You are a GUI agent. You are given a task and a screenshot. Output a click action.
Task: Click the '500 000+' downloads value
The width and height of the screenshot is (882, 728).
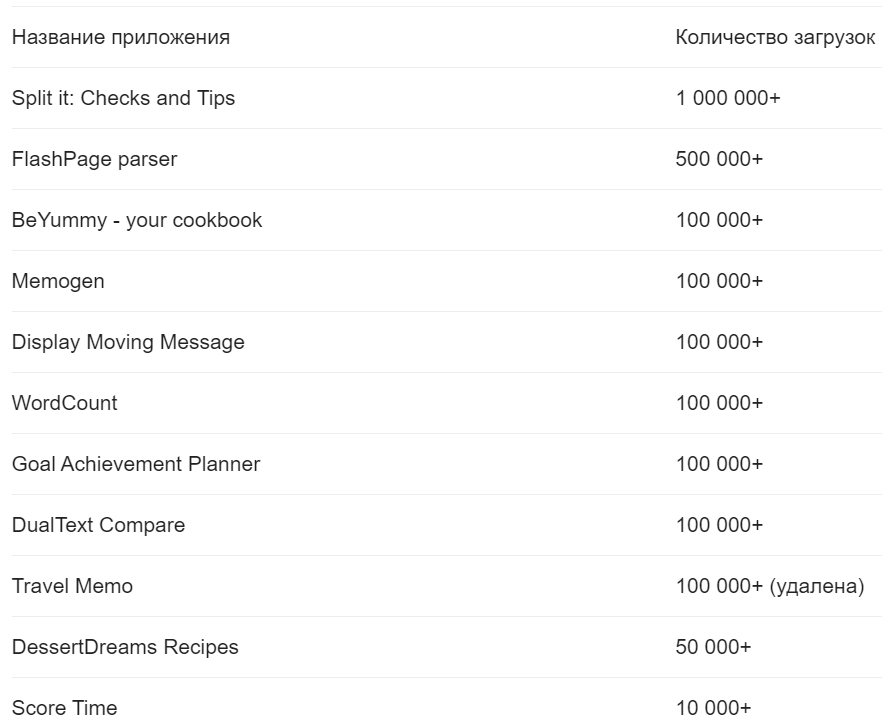pyautogui.click(x=719, y=159)
